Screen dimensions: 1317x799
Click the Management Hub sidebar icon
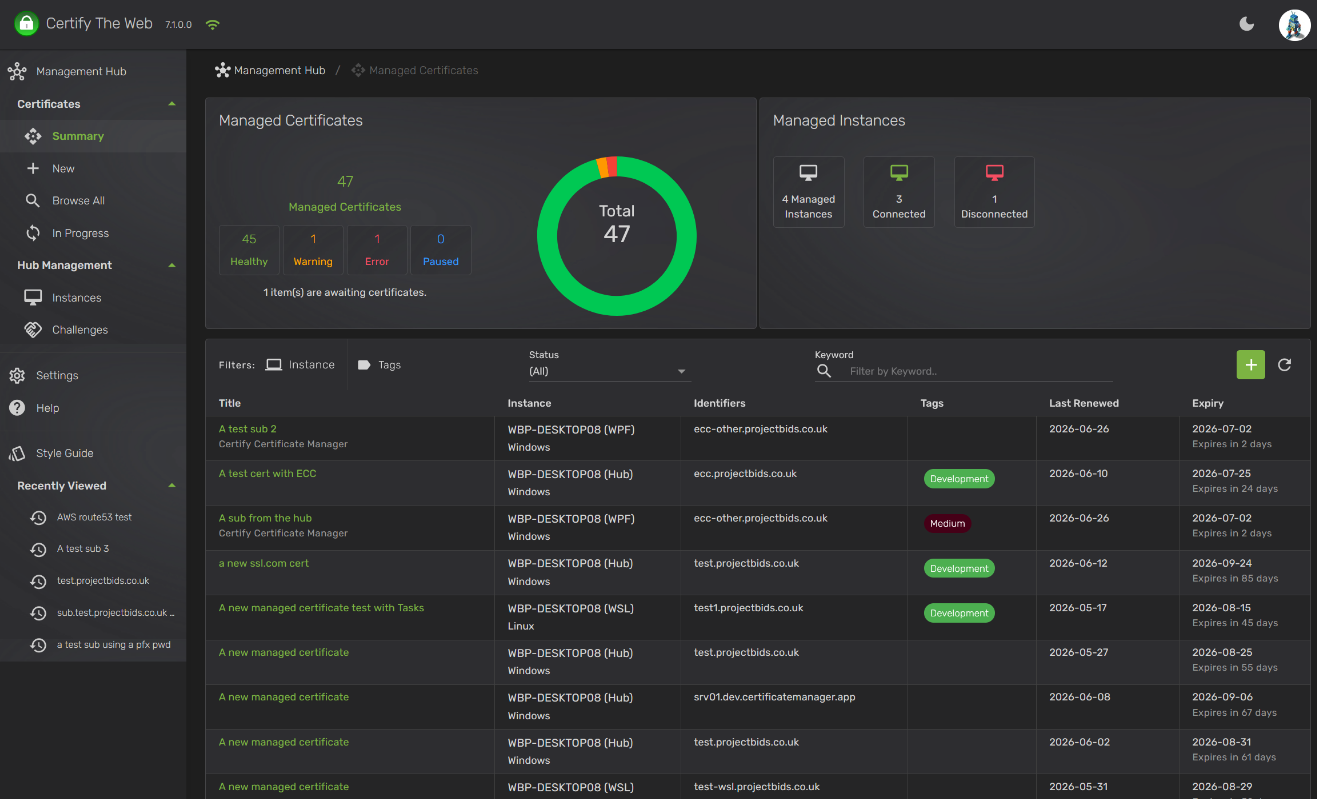click(17, 72)
